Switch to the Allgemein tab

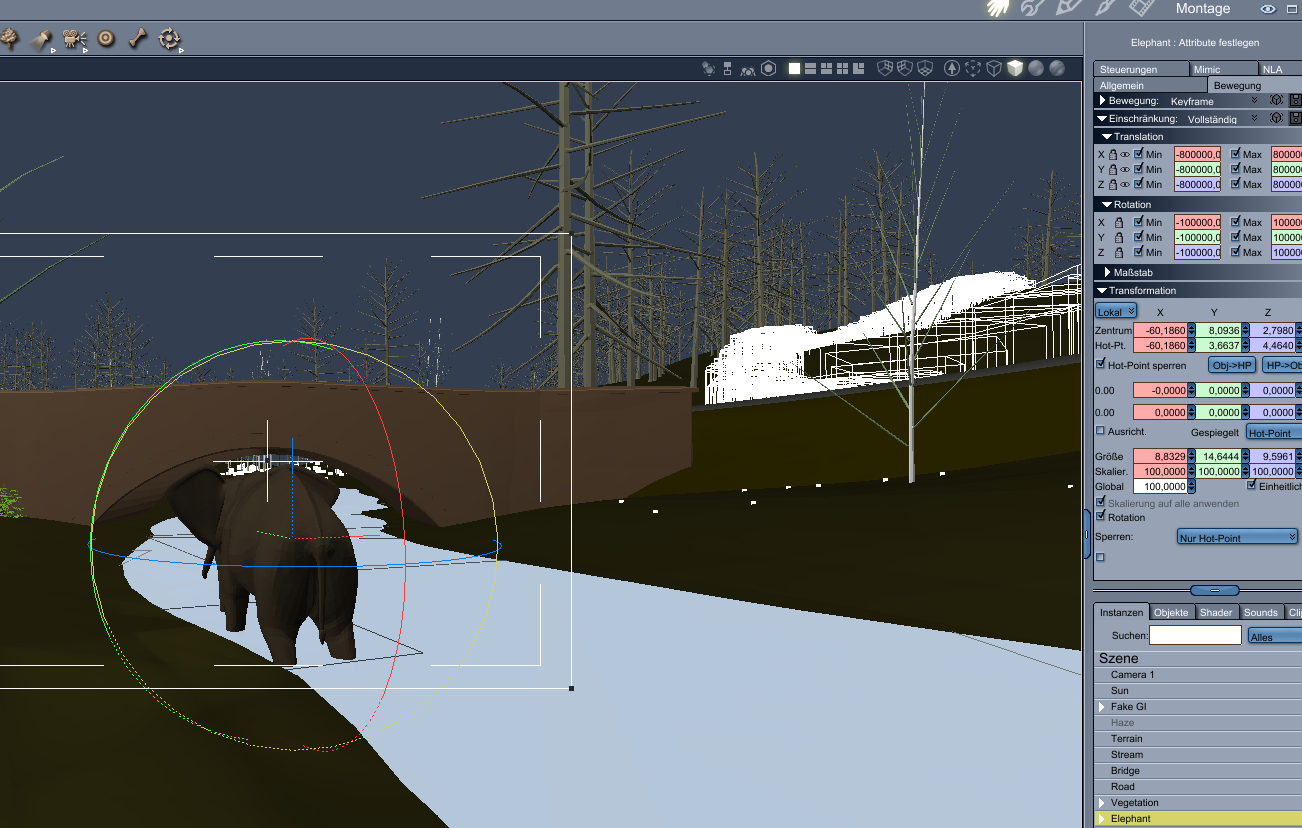coord(1151,86)
